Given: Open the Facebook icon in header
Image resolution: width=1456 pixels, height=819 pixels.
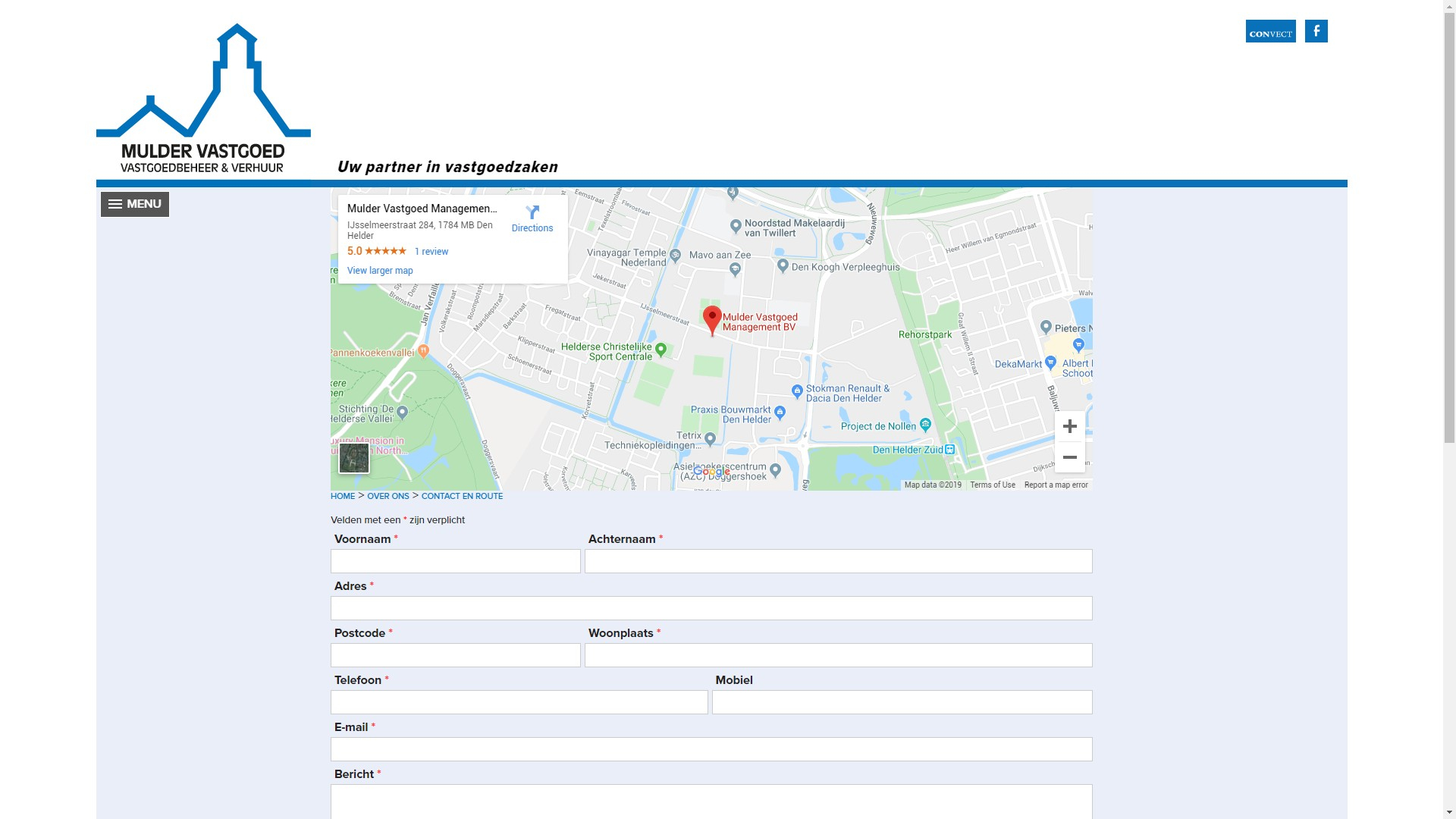Looking at the screenshot, I should tap(1316, 31).
